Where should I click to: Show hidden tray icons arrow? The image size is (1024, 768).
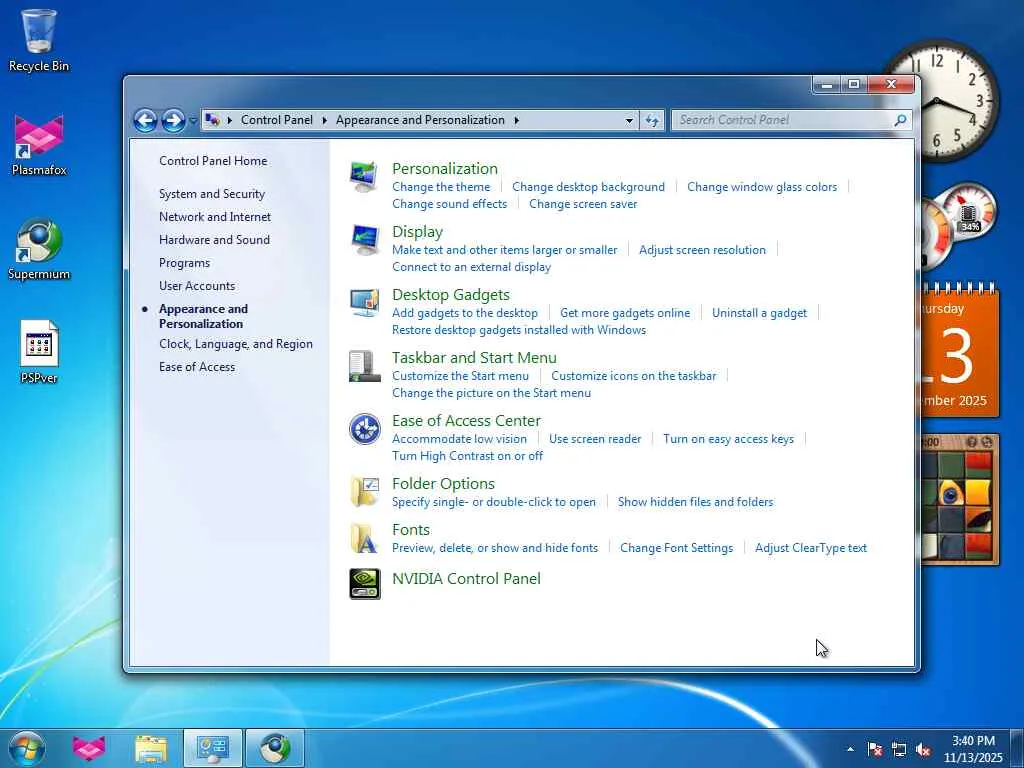[850, 749]
